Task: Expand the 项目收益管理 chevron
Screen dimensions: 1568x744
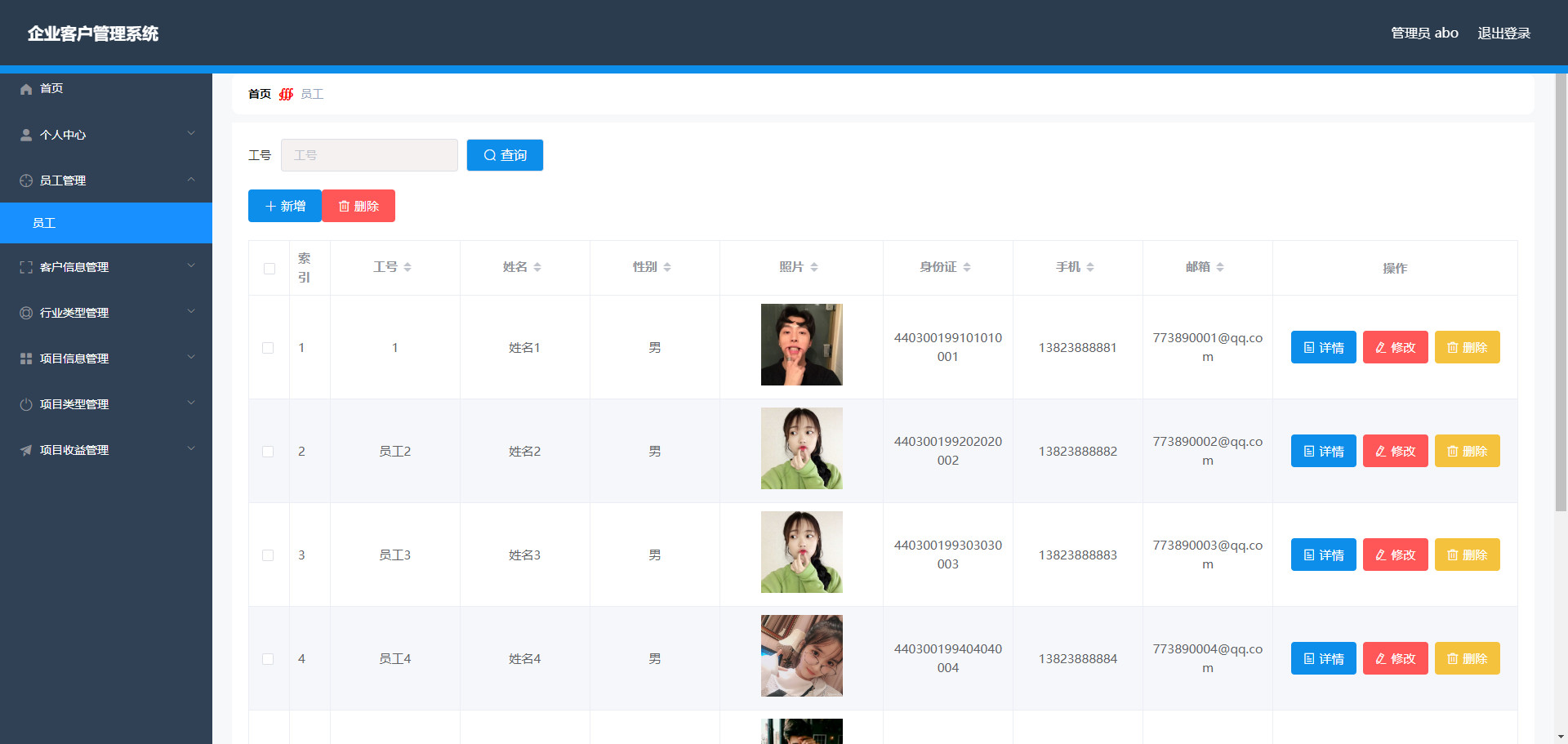Action: pyautogui.click(x=191, y=448)
